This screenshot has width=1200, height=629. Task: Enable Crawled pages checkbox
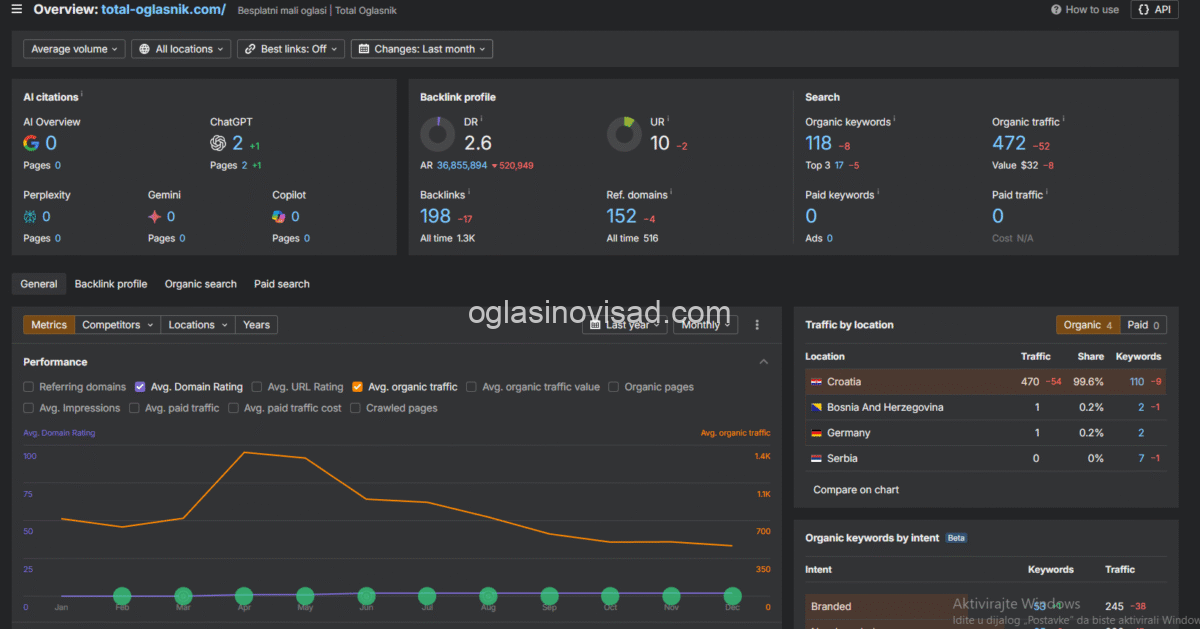355,408
